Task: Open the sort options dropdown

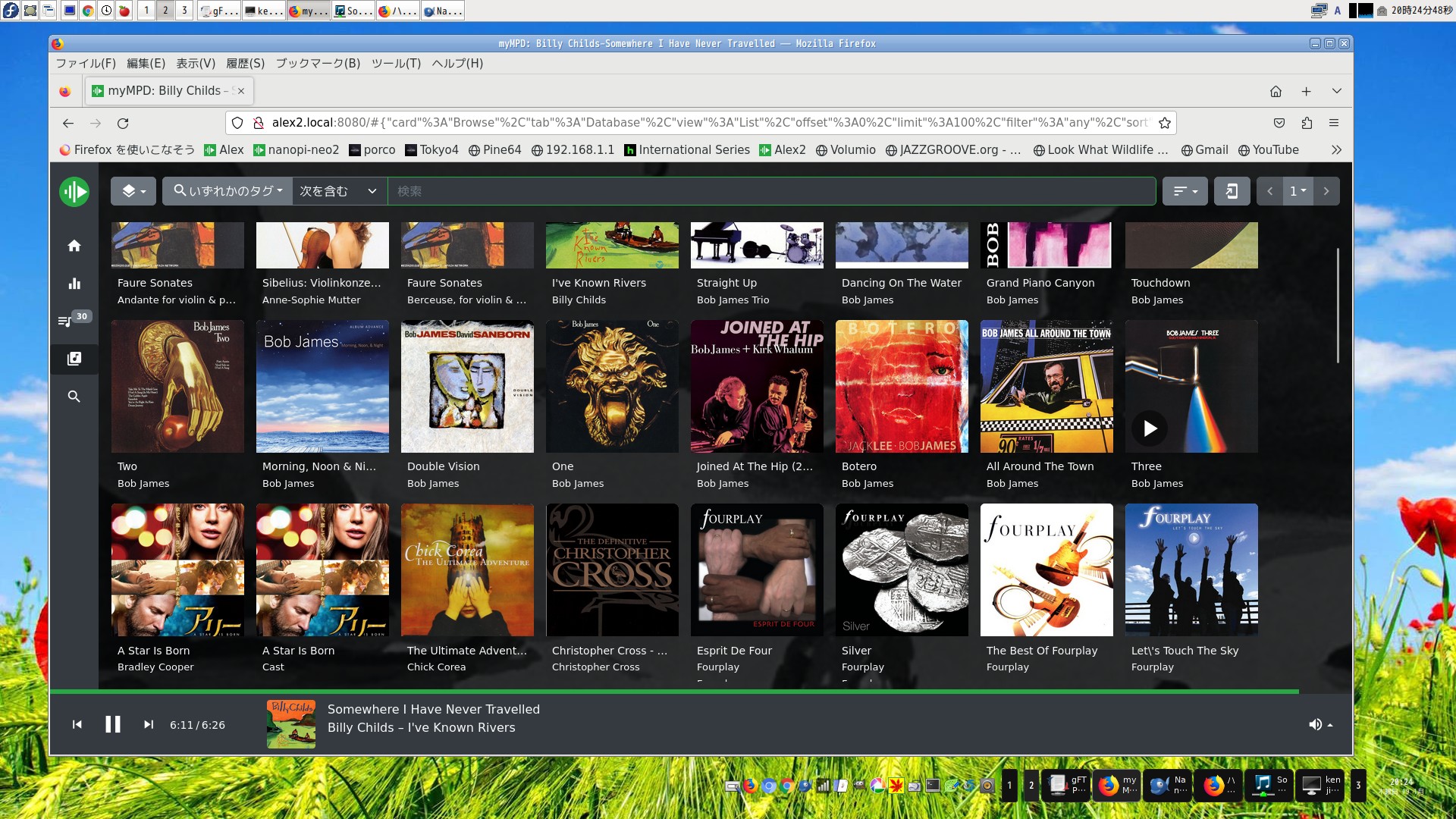Action: pyautogui.click(x=1185, y=191)
